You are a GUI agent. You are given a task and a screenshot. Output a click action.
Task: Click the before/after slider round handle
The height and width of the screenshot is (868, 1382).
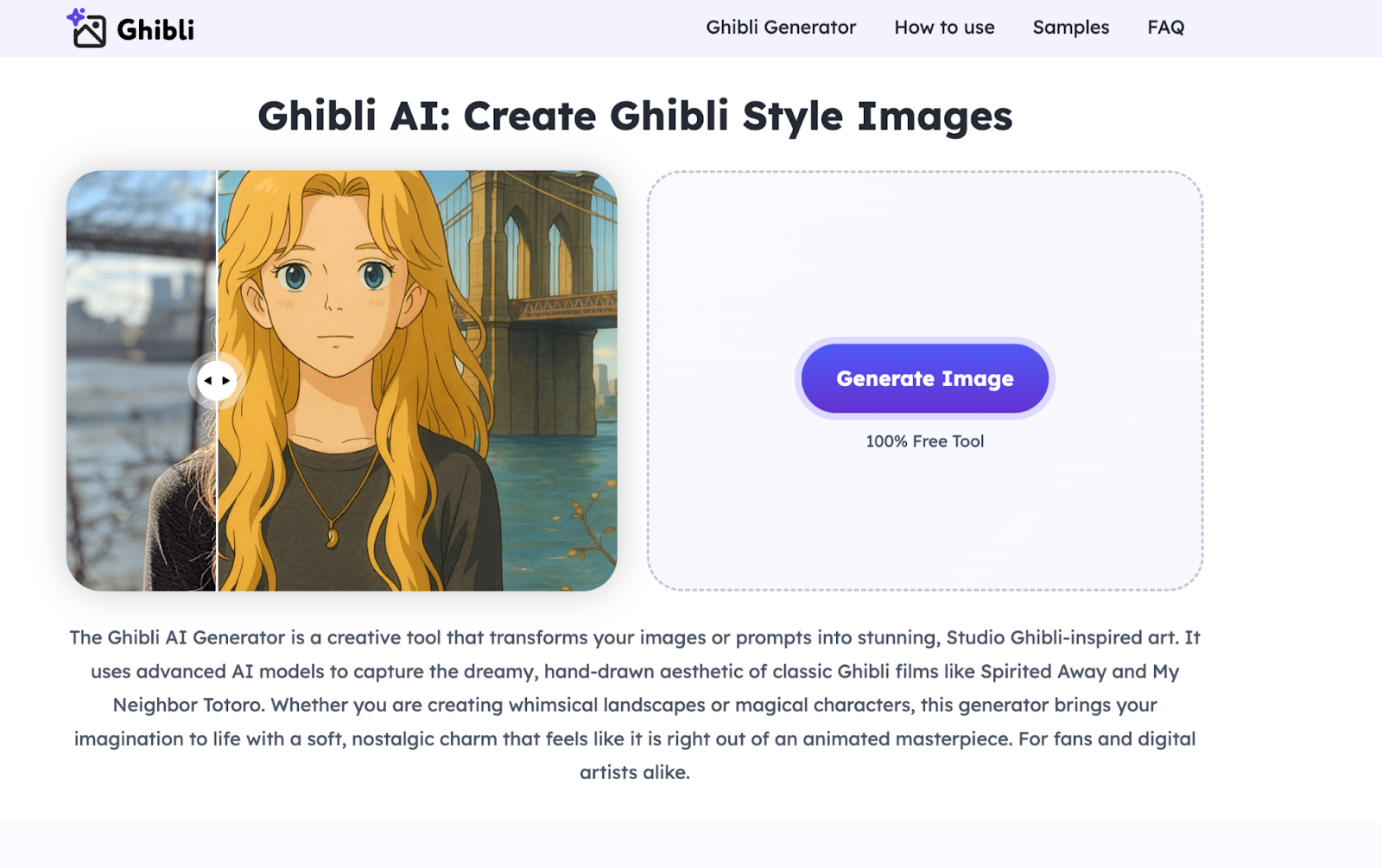point(217,380)
